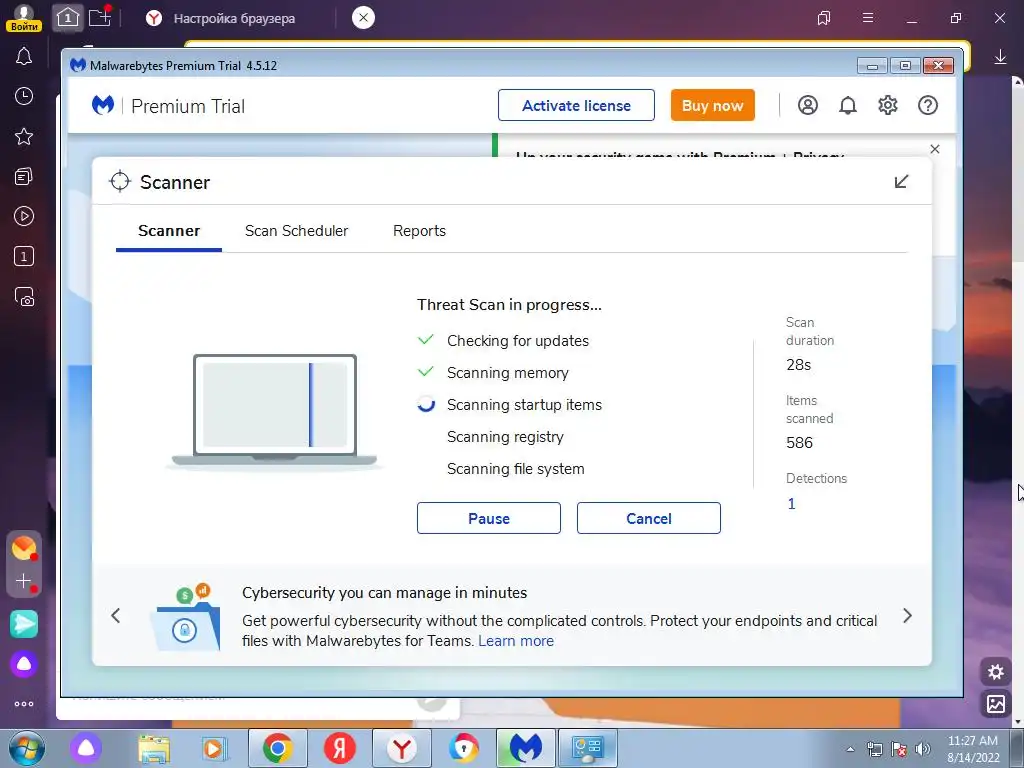
Task: Click the 'Scanning file system' step text
Action: point(515,469)
